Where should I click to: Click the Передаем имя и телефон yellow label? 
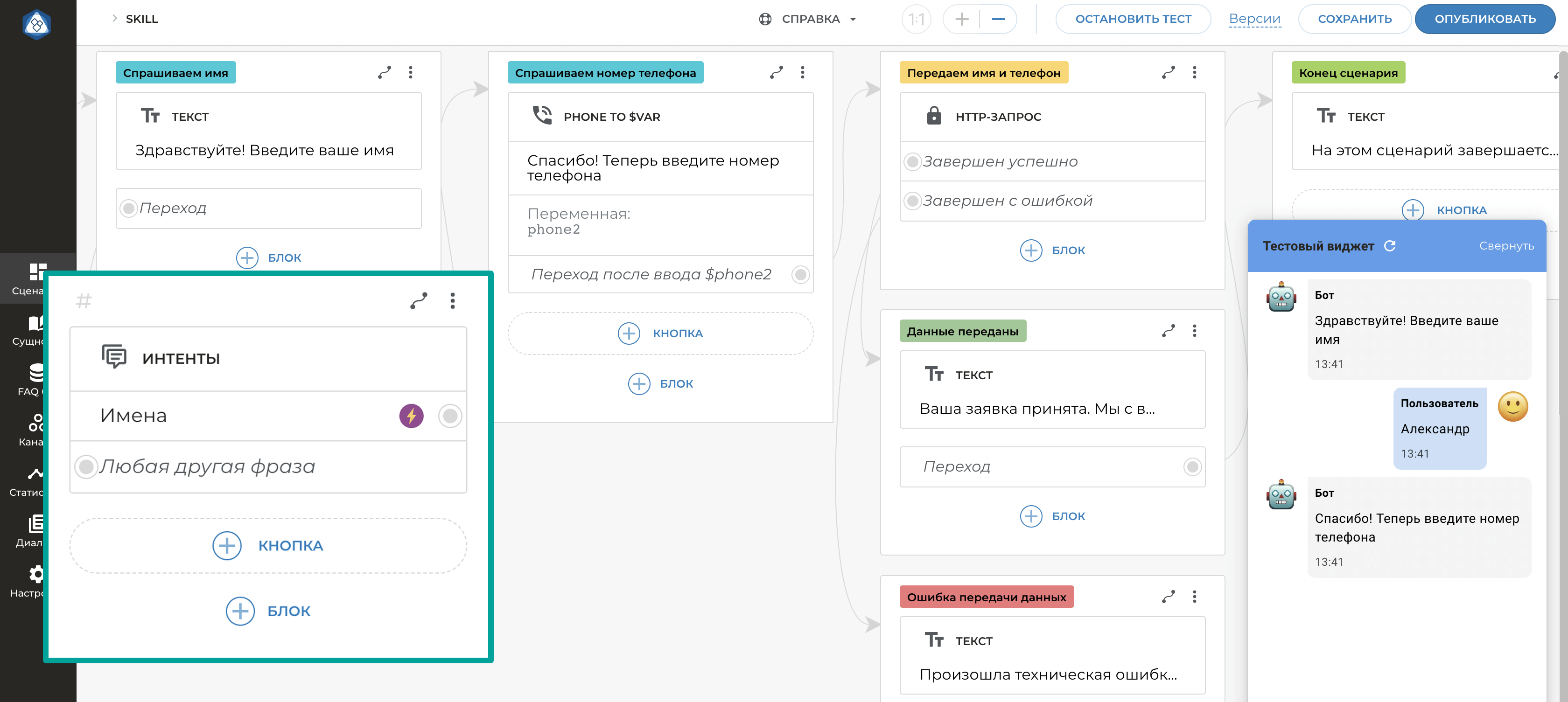tap(983, 73)
